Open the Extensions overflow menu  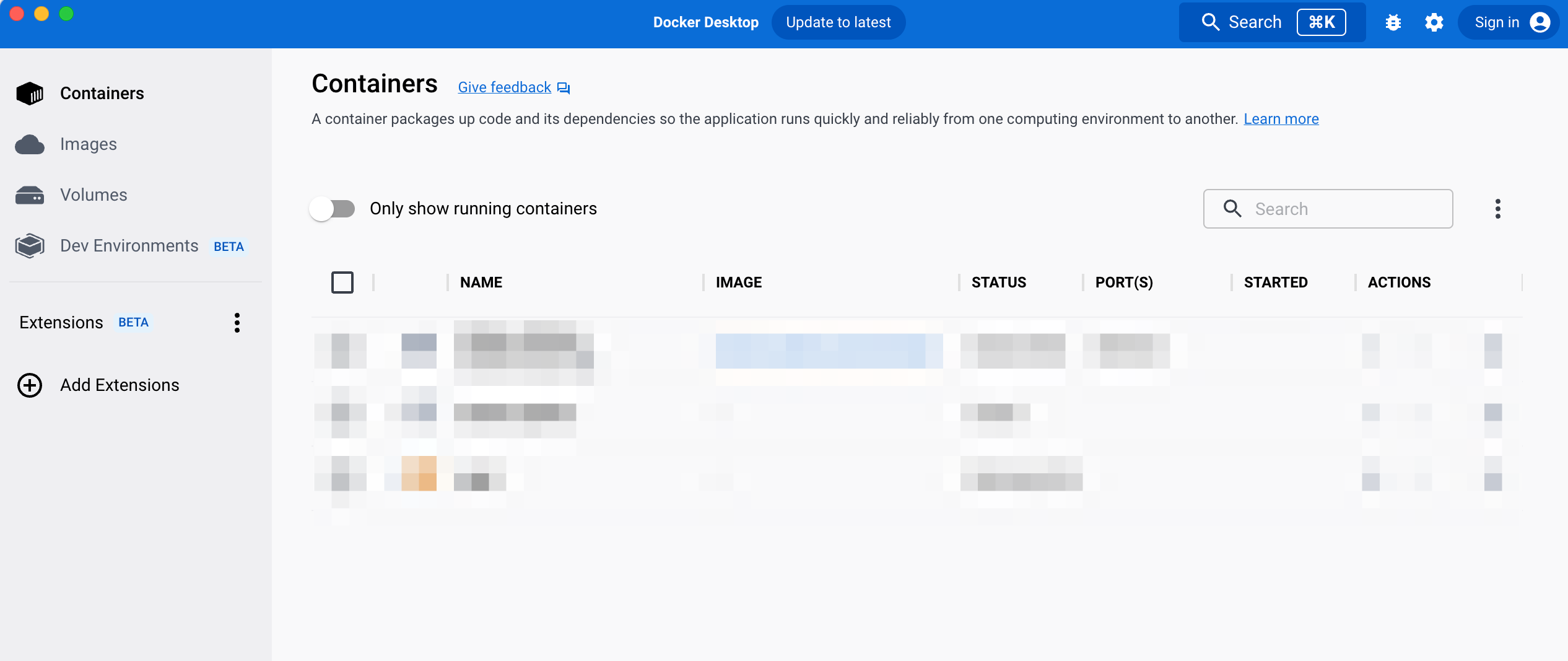237,322
